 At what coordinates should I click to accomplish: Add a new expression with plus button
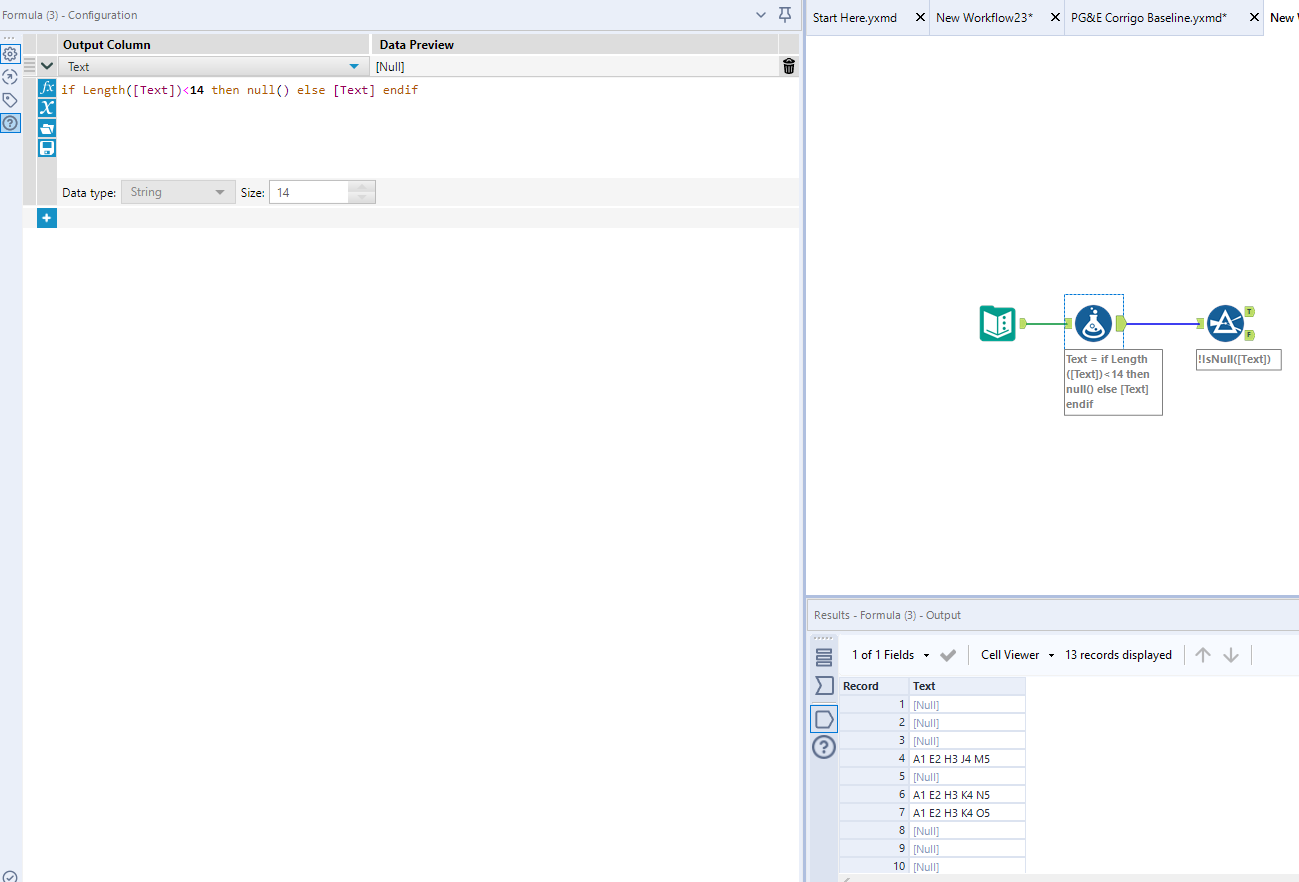click(x=47, y=217)
